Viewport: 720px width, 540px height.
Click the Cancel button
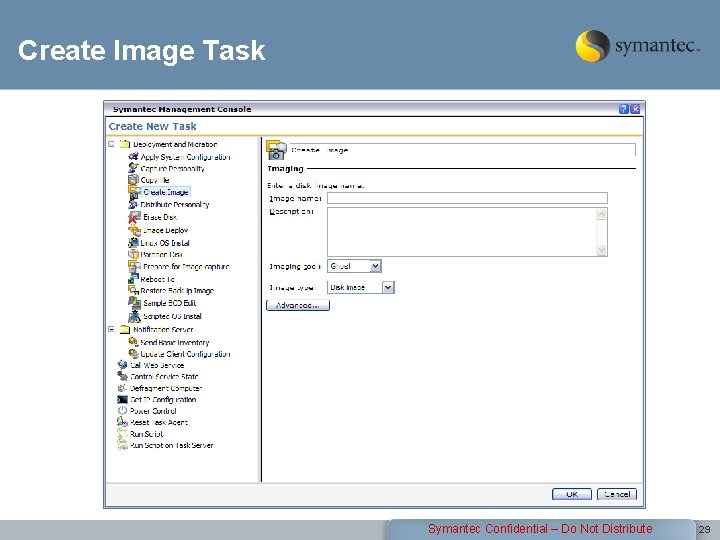click(x=617, y=494)
